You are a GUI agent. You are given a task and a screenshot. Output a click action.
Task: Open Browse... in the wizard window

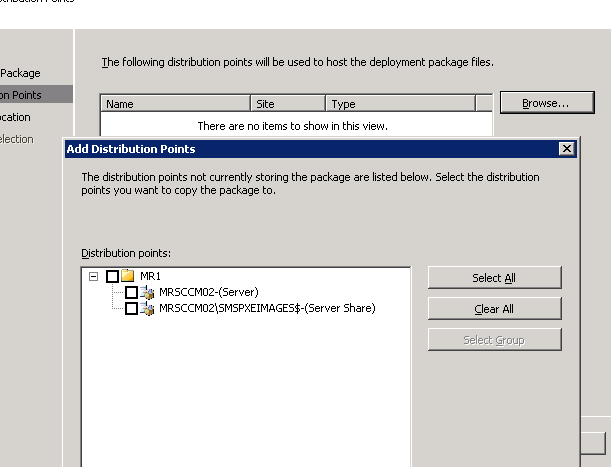[x=547, y=103]
